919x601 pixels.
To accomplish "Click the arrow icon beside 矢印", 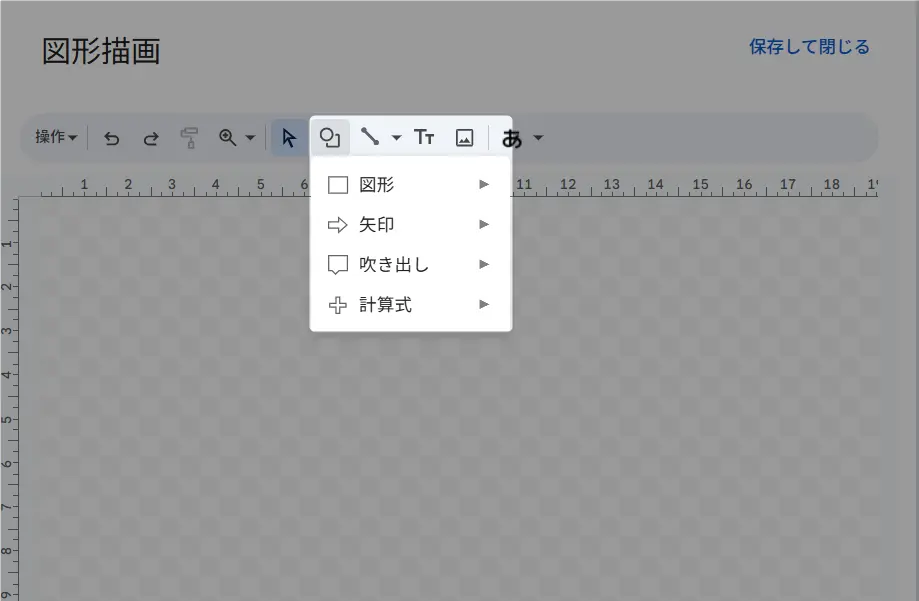I will [338, 225].
